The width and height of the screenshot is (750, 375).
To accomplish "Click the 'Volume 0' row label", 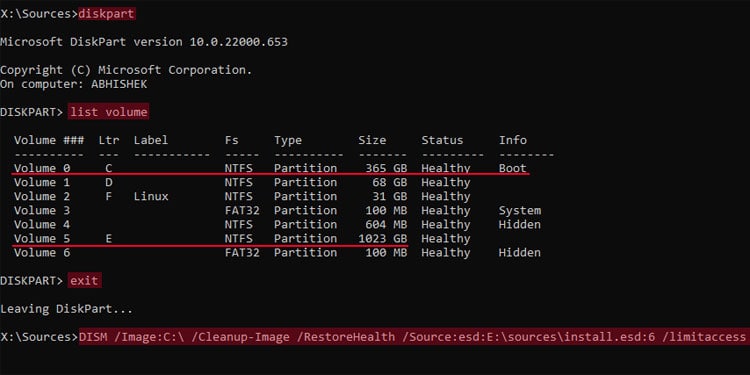I will 42,168.
